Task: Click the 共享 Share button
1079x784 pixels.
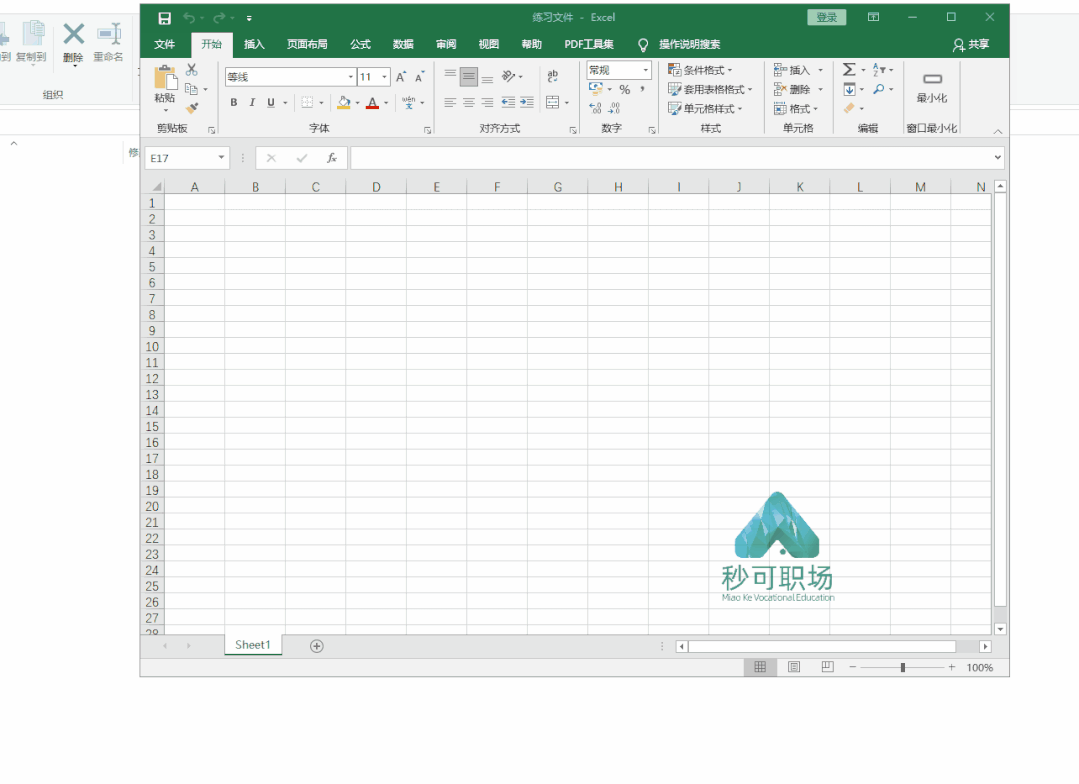Action: (x=971, y=44)
